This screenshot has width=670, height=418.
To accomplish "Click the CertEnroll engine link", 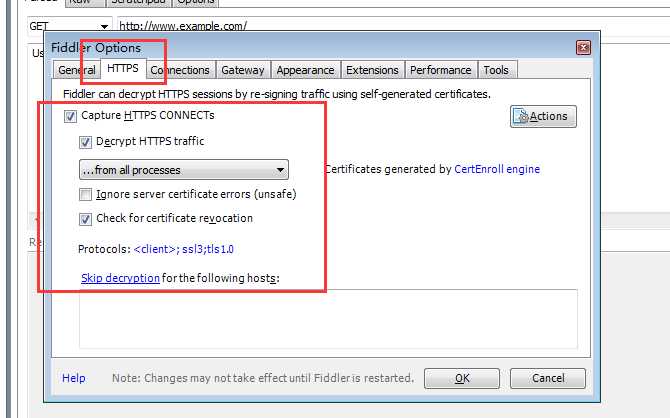I will (497, 169).
